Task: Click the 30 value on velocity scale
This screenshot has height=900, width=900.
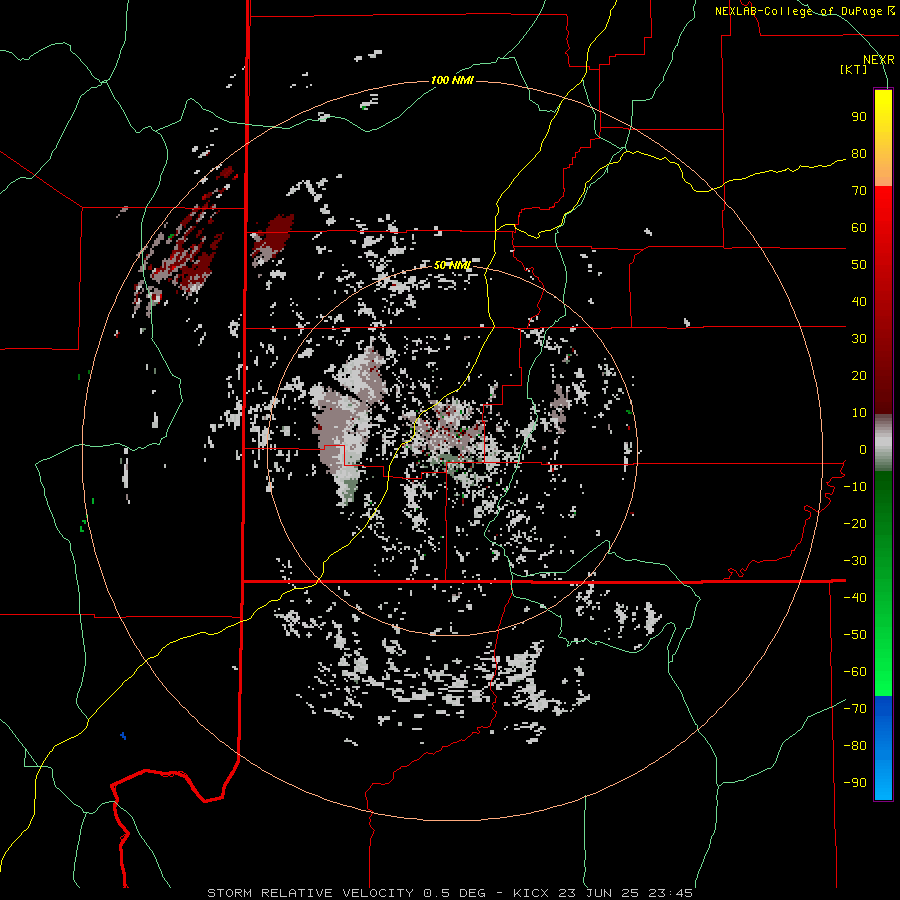Action: pos(859,339)
